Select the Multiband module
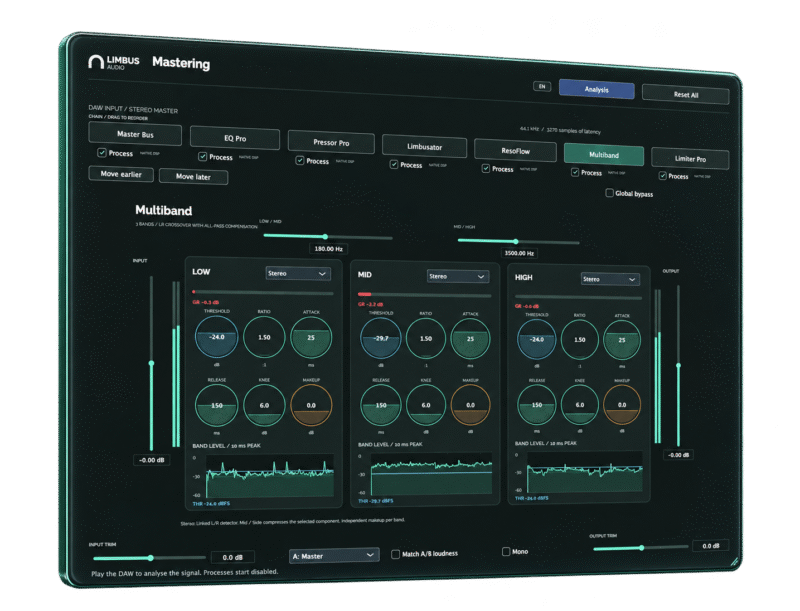This screenshot has height=611, width=800. (x=604, y=155)
